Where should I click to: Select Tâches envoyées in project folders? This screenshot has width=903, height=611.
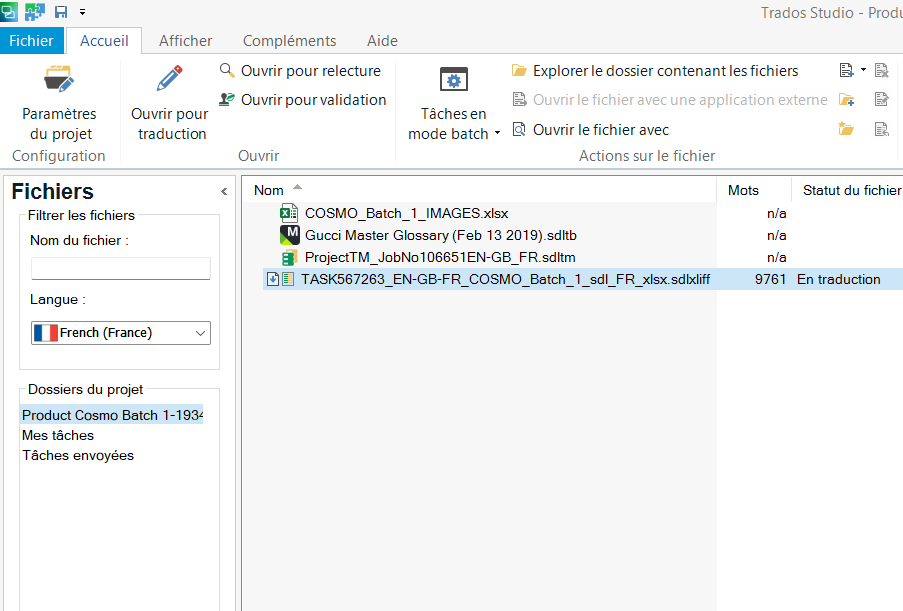point(78,456)
